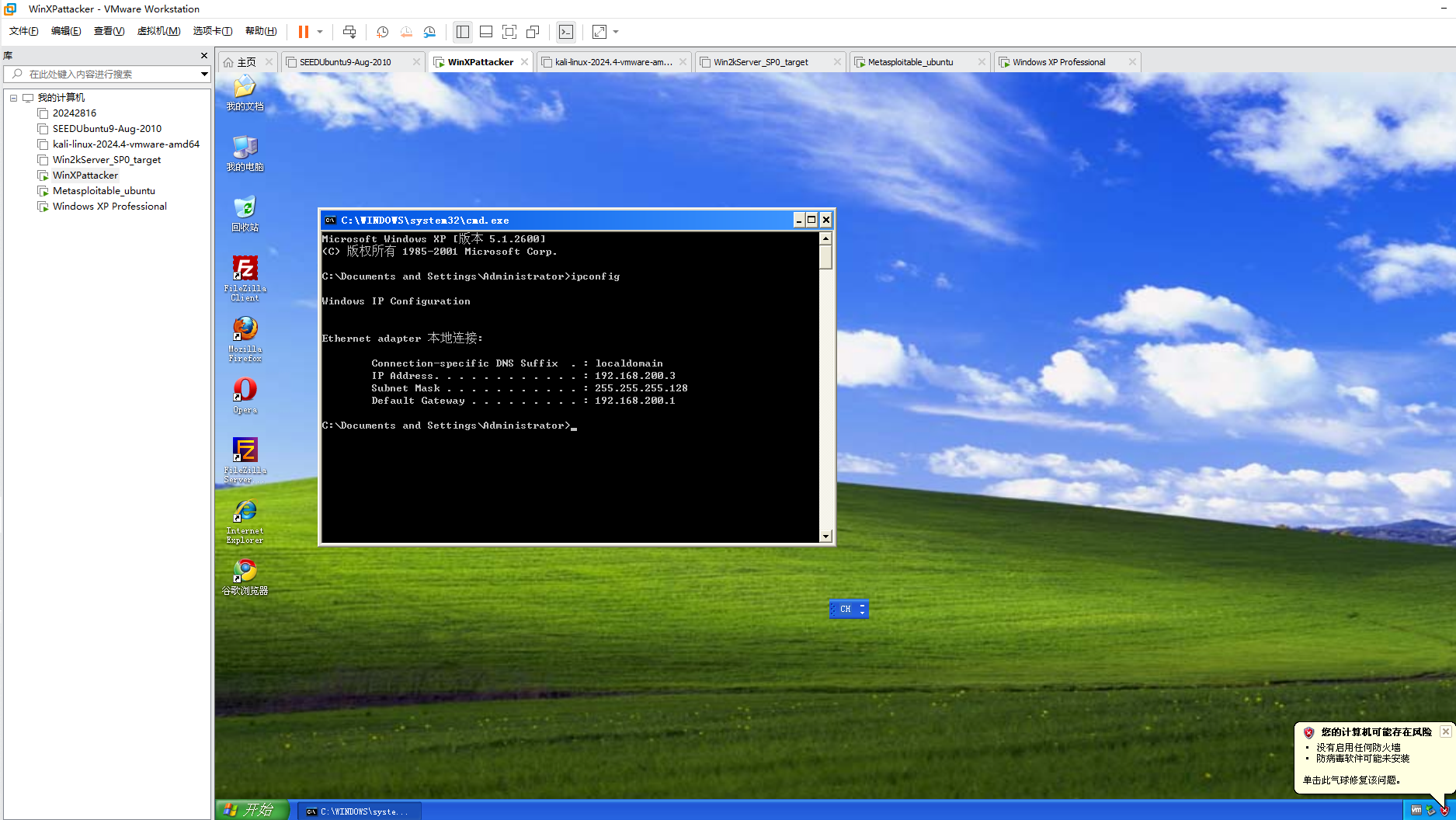
Task: Open the snapshot manager
Action: (429, 32)
